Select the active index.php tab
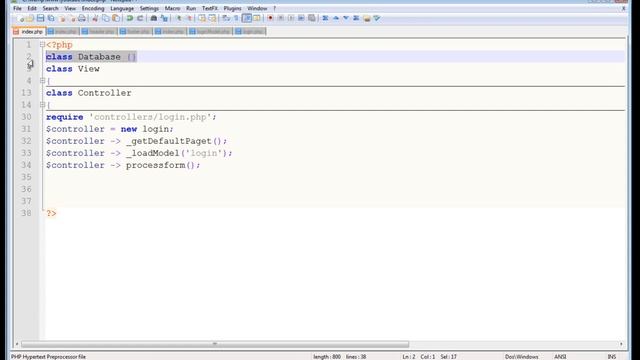 (29, 31)
